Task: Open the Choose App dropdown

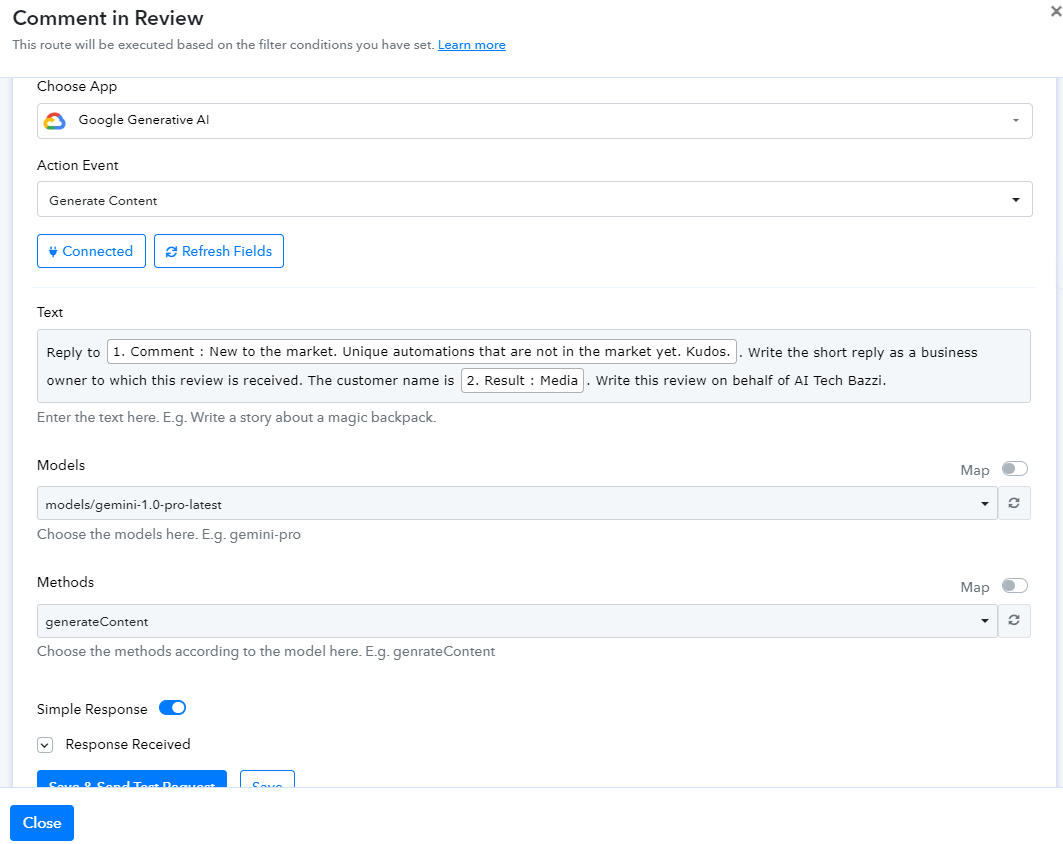Action: tap(534, 121)
